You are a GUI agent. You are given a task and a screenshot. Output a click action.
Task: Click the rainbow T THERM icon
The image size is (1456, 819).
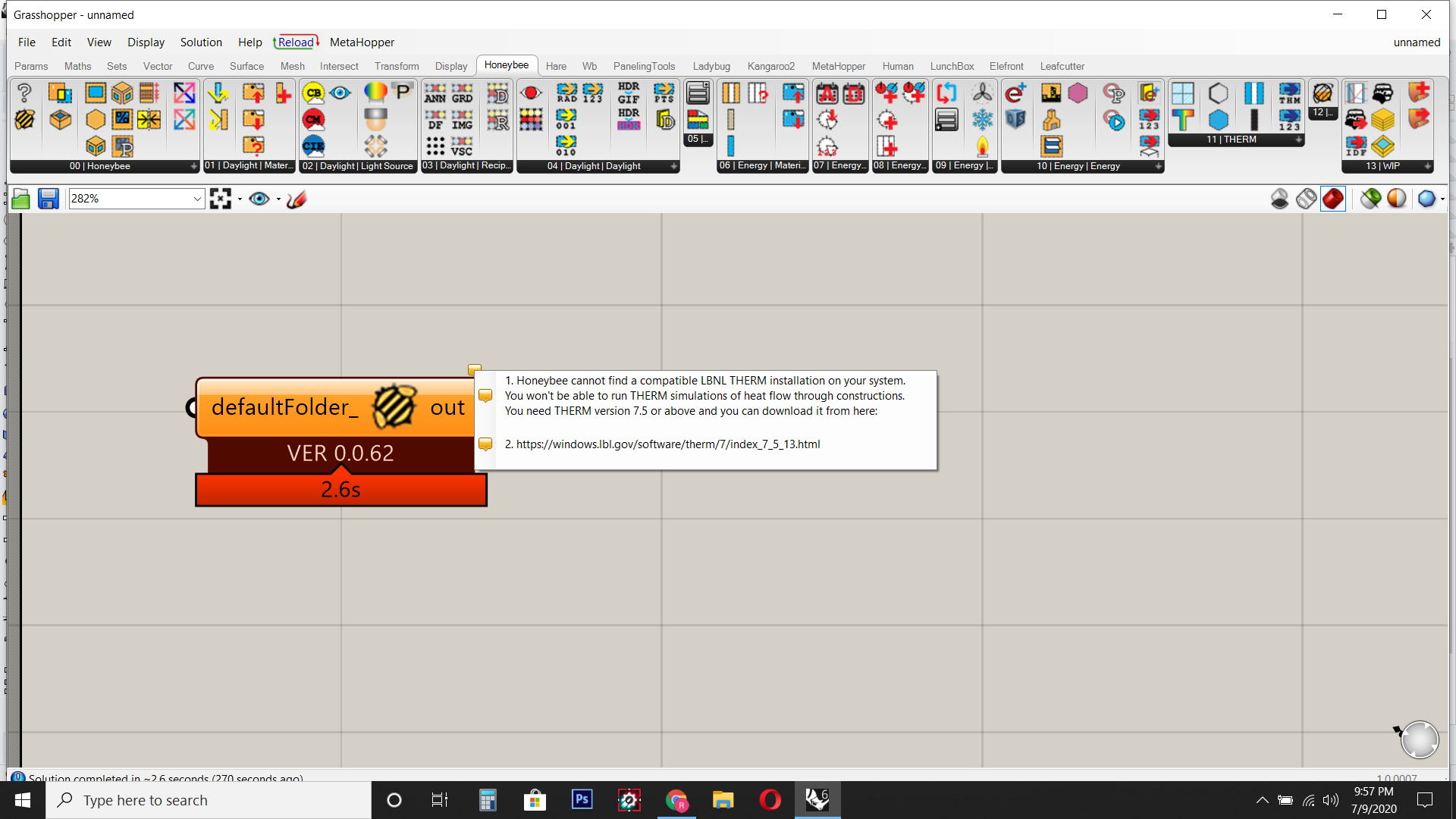(x=1182, y=120)
